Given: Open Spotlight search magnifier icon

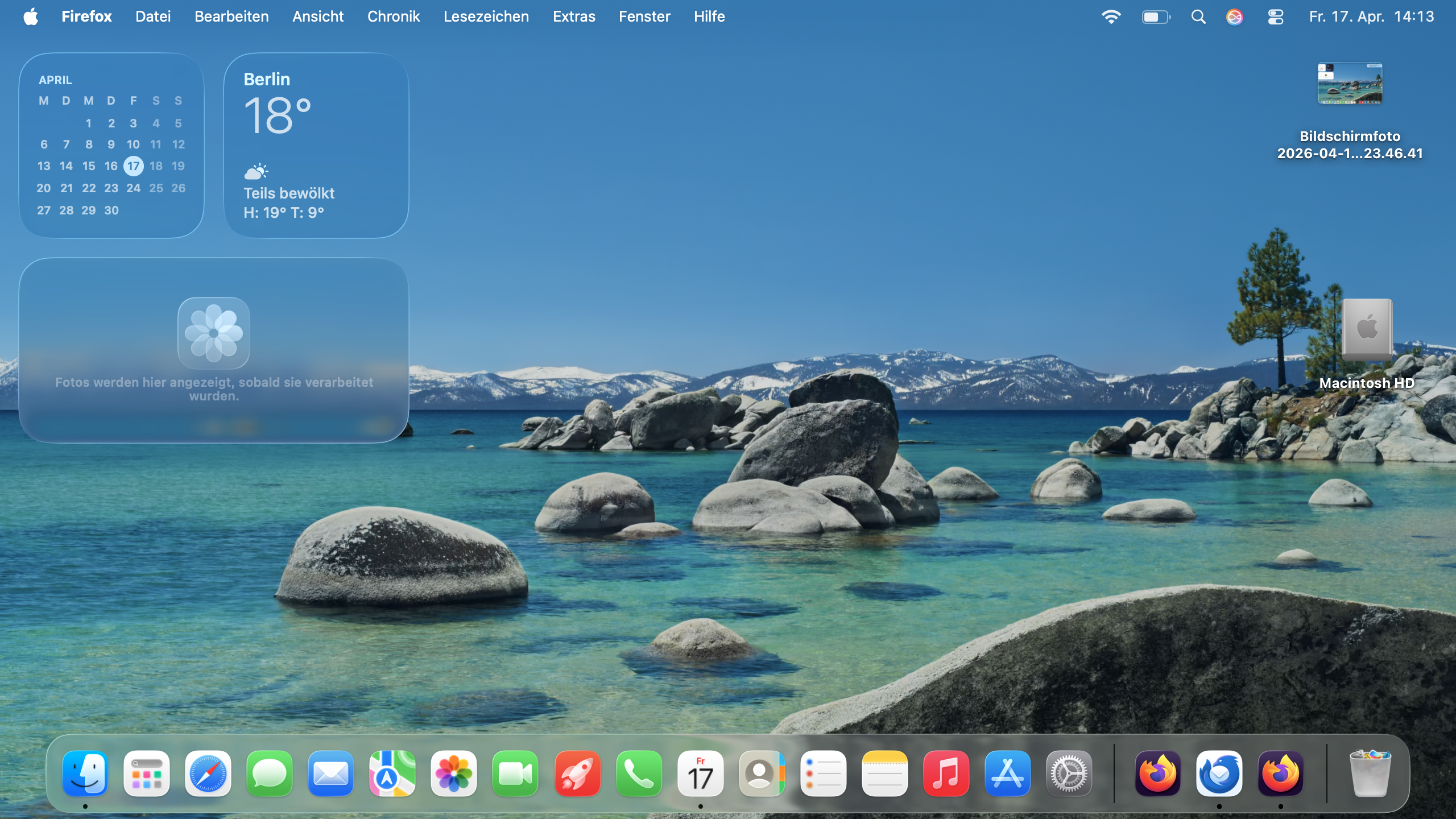Looking at the screenshot, I should [1198, 17].
